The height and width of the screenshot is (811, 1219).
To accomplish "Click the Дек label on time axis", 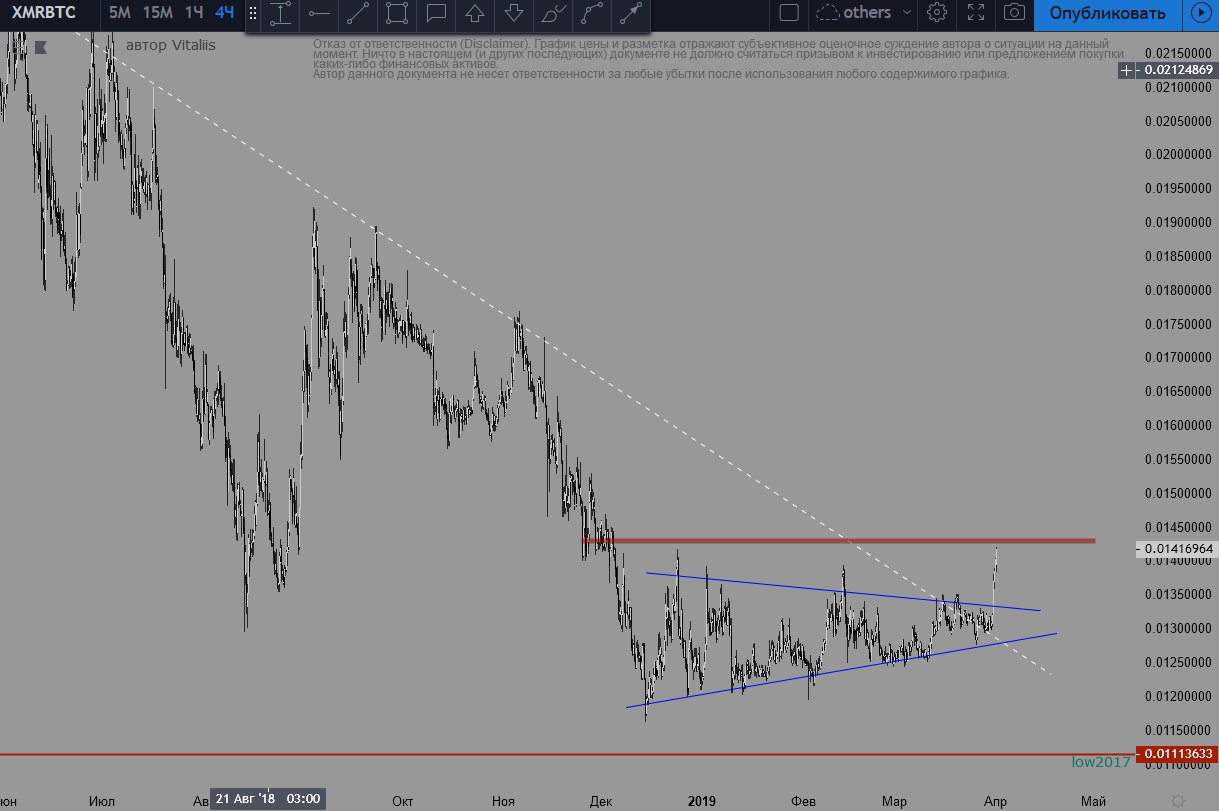I will 601,801.
